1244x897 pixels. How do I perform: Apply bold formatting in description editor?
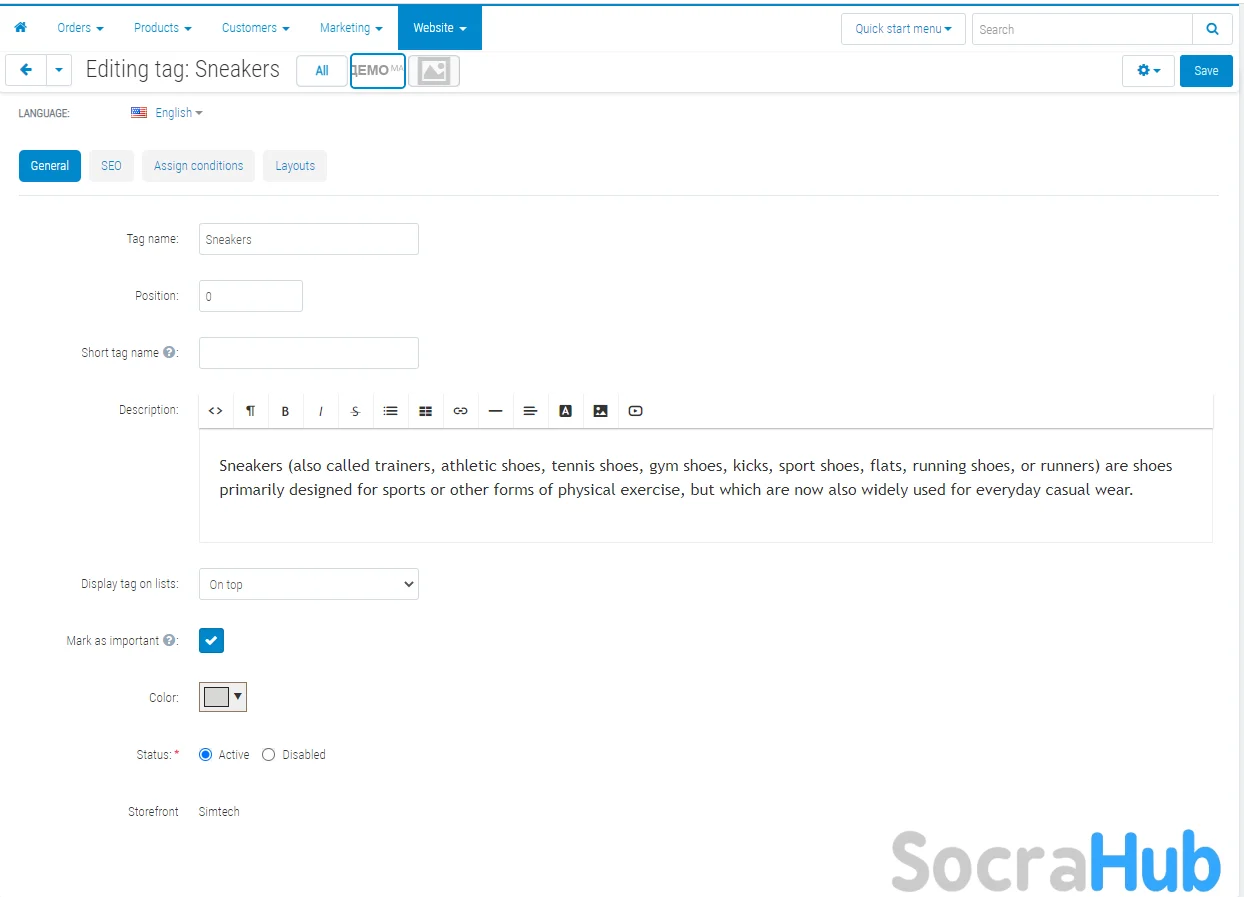[285, 411]
